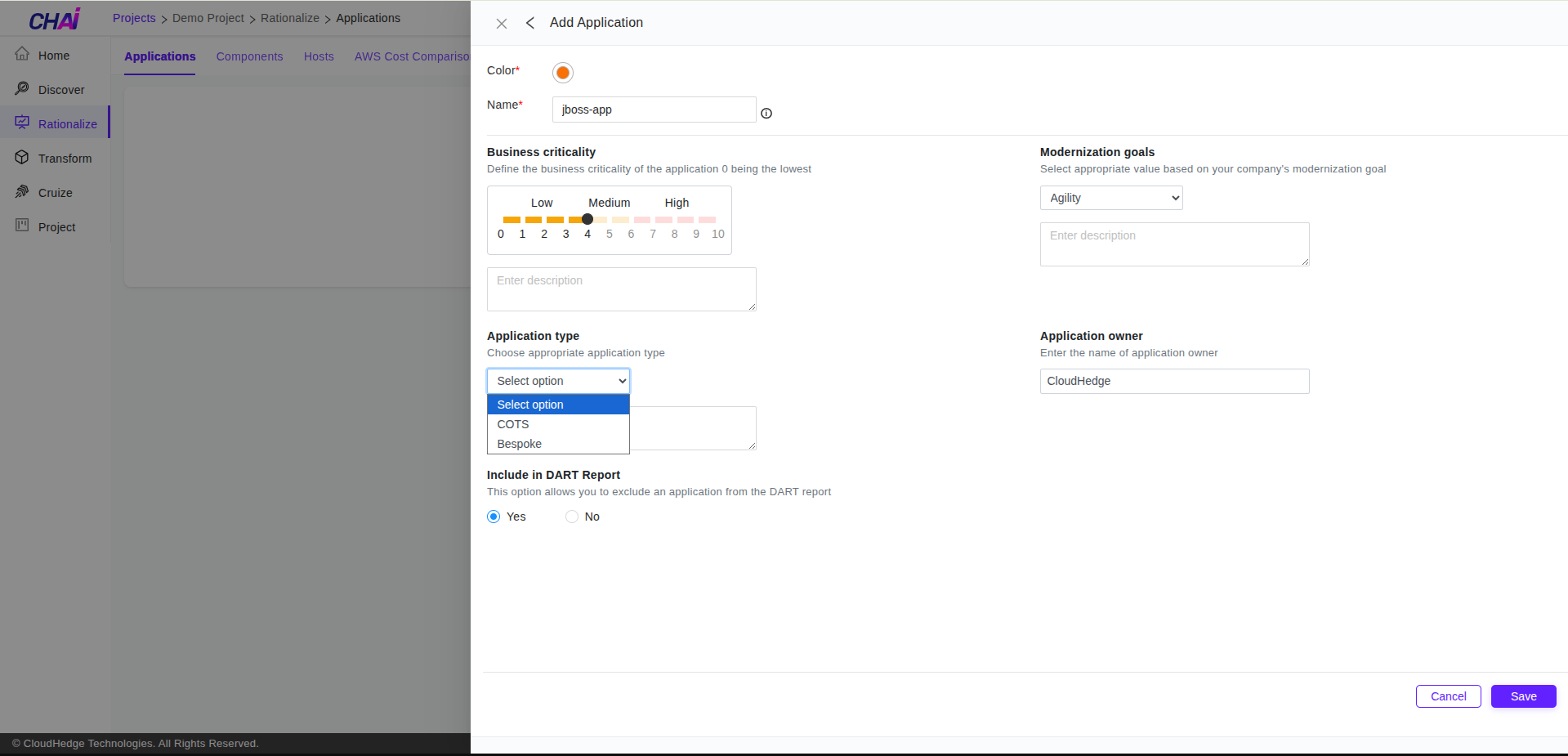
Task: Expand the Application type select option menu
Action: pyautogui.click(x=558, y=380)
